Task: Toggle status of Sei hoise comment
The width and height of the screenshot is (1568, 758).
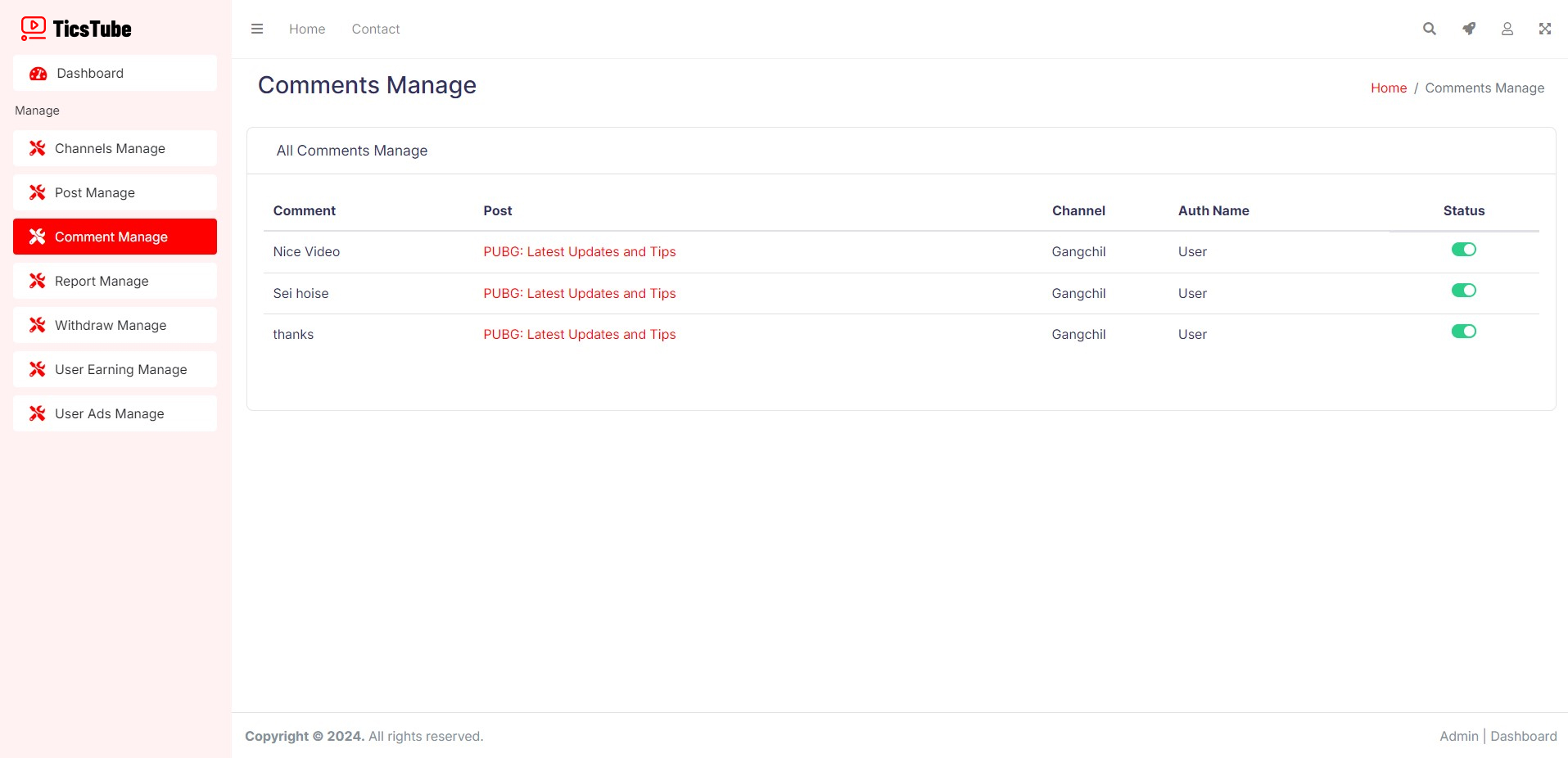Action: [1463, 291]
